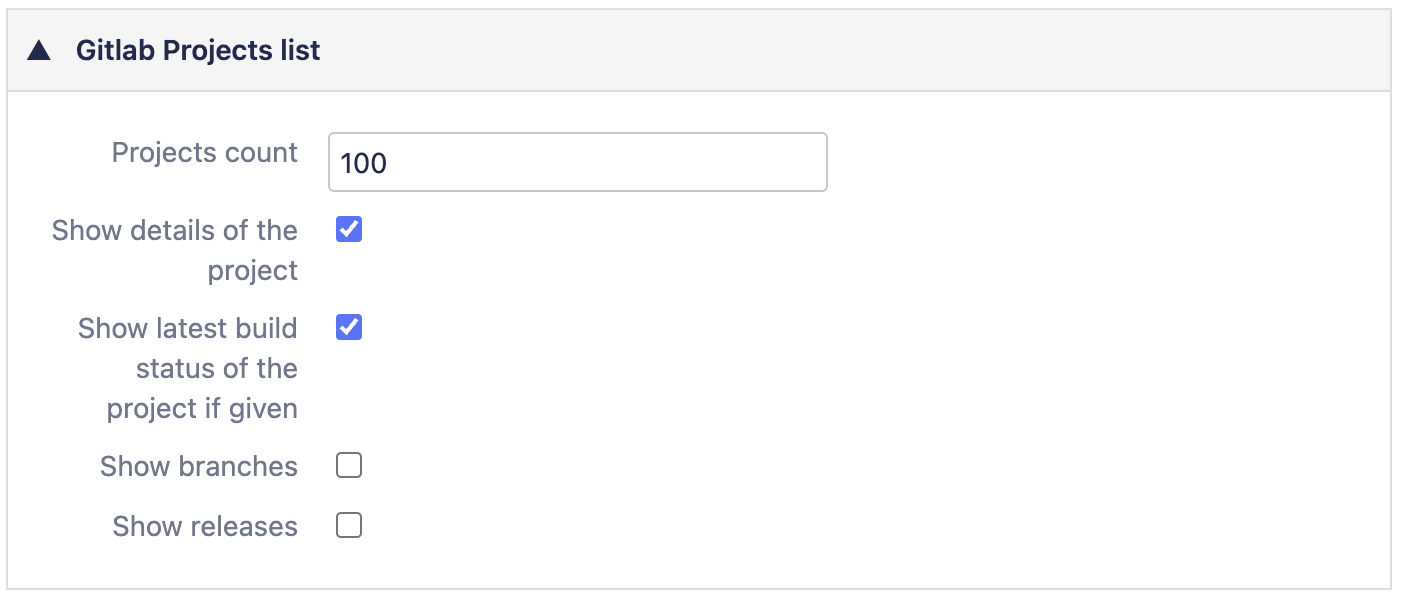
Task: Enable the Show branches checkbox
Action: (x=349, y=466)
